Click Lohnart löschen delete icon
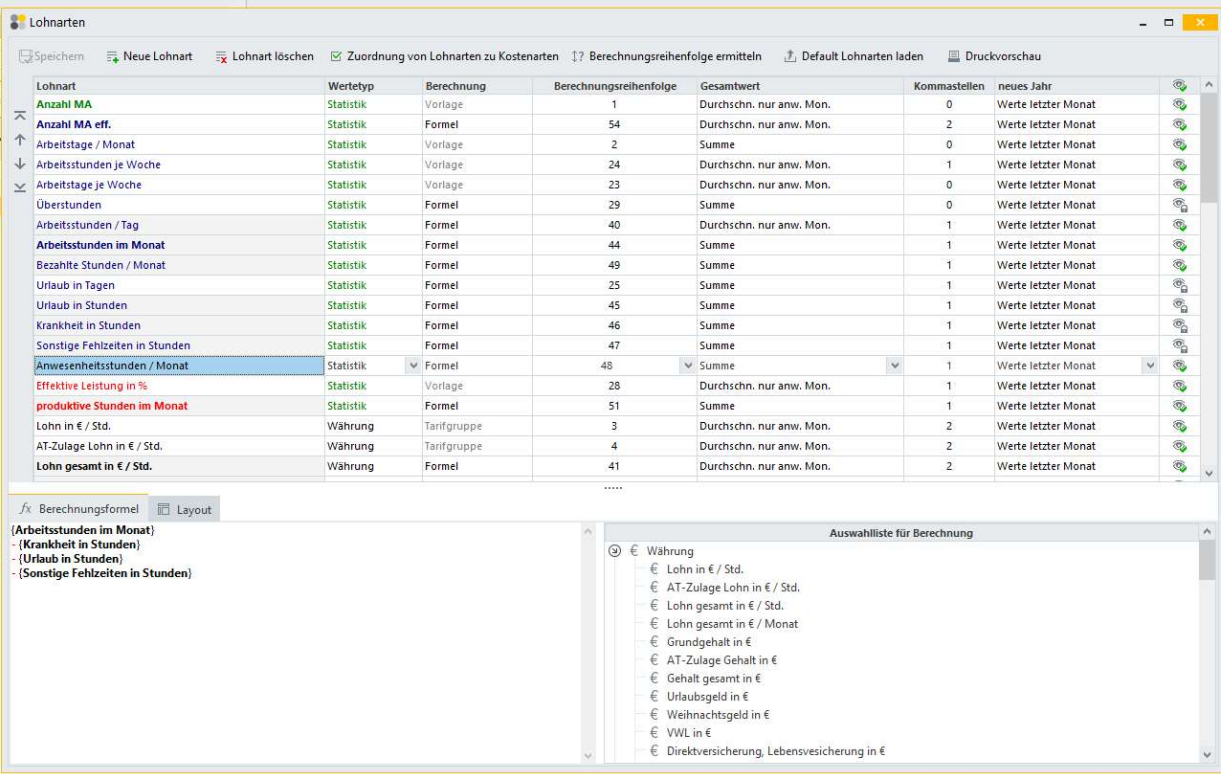This screenshot has height=774, width=1224. 223,56
